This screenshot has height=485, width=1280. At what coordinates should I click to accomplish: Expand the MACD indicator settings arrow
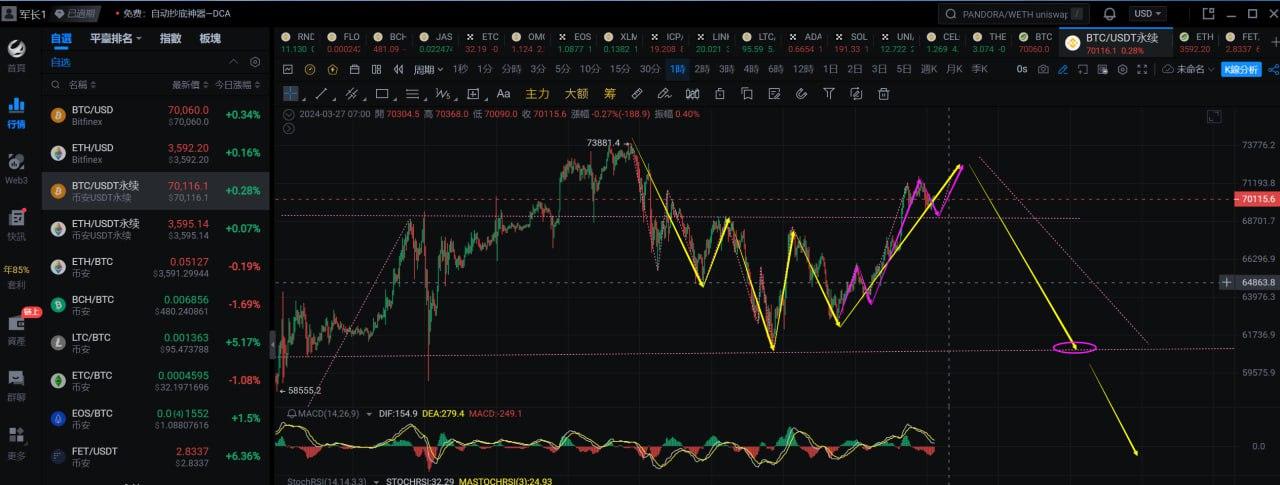coord(367,413)
